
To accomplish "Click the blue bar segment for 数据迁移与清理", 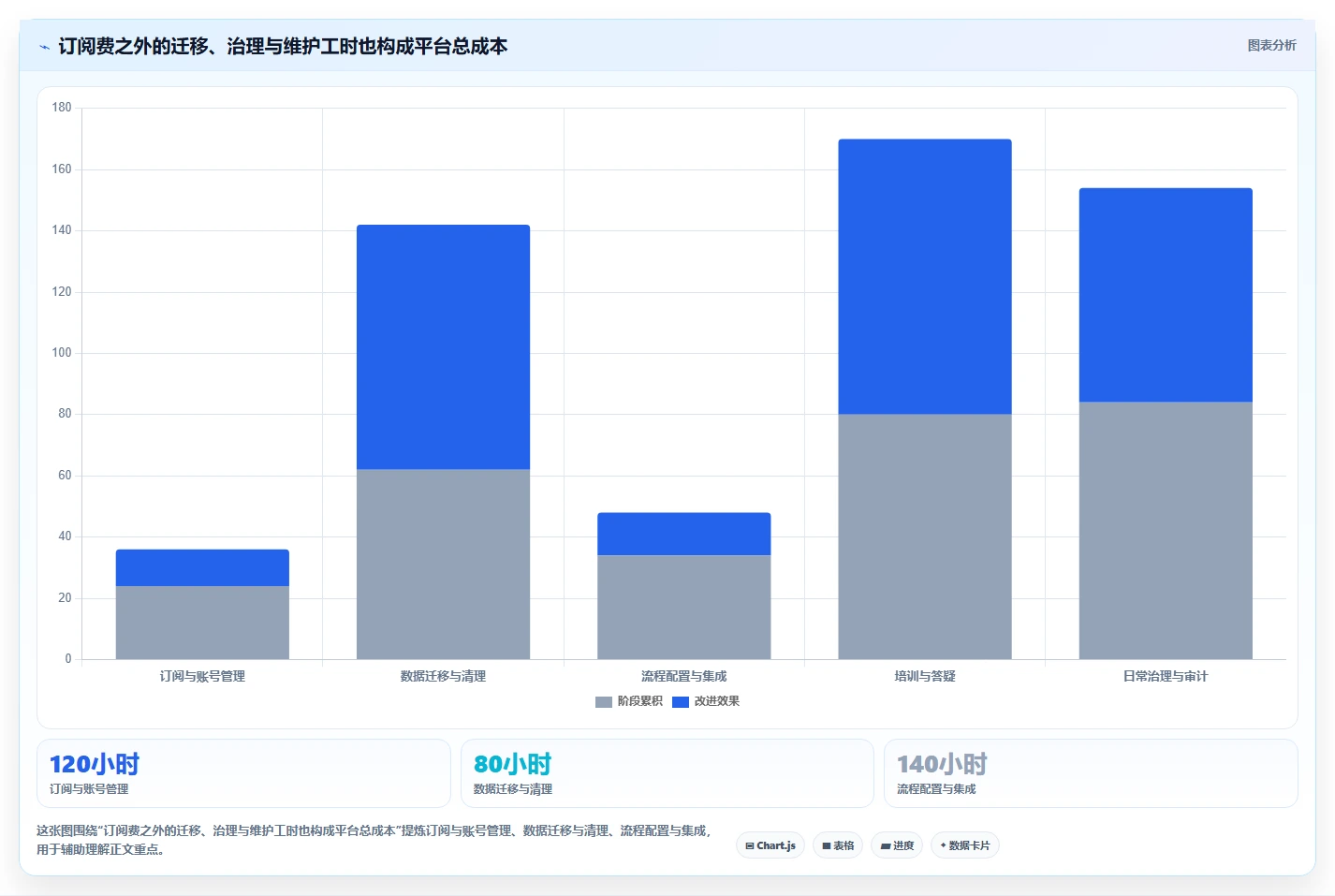I will click(x=443, y=346).
